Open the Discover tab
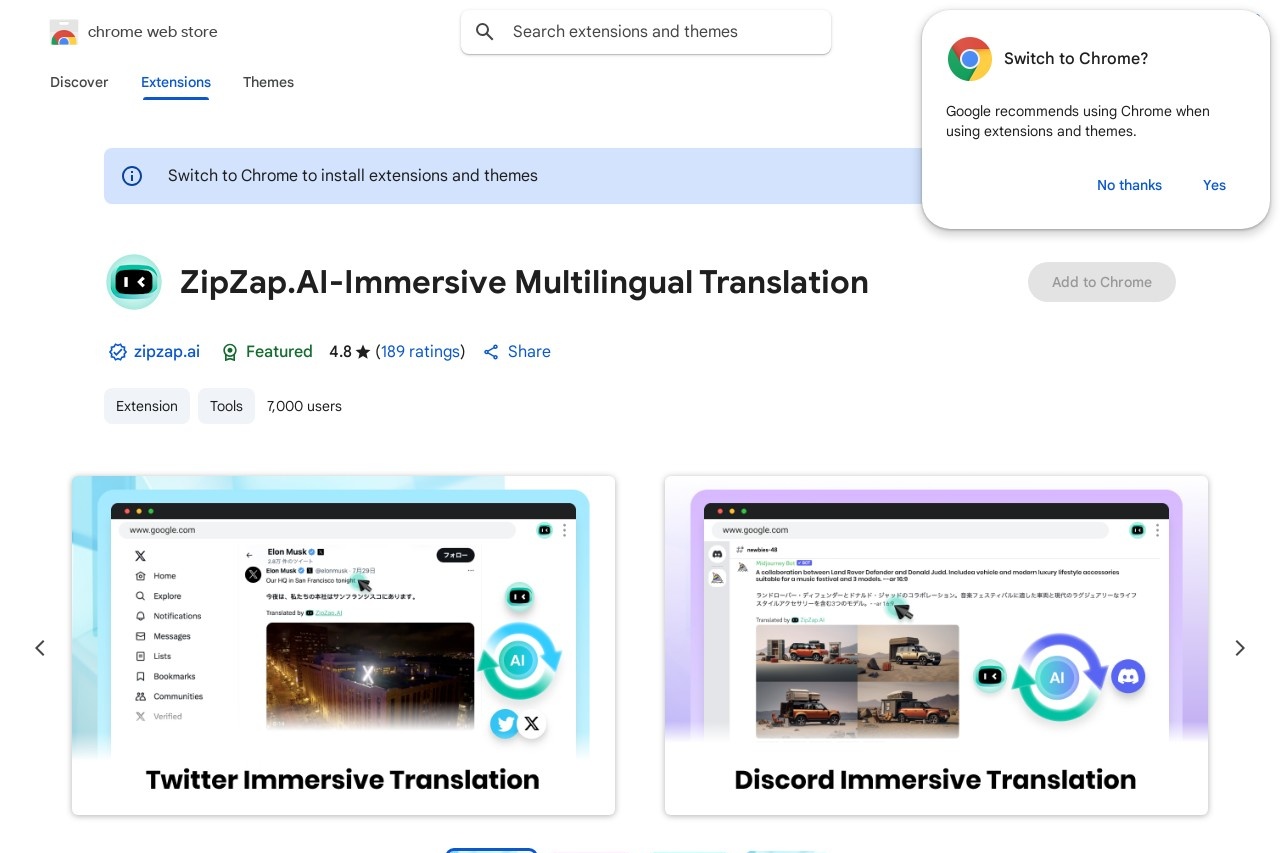The width and height of the screenshot is (1280, 853). (79, 82)
